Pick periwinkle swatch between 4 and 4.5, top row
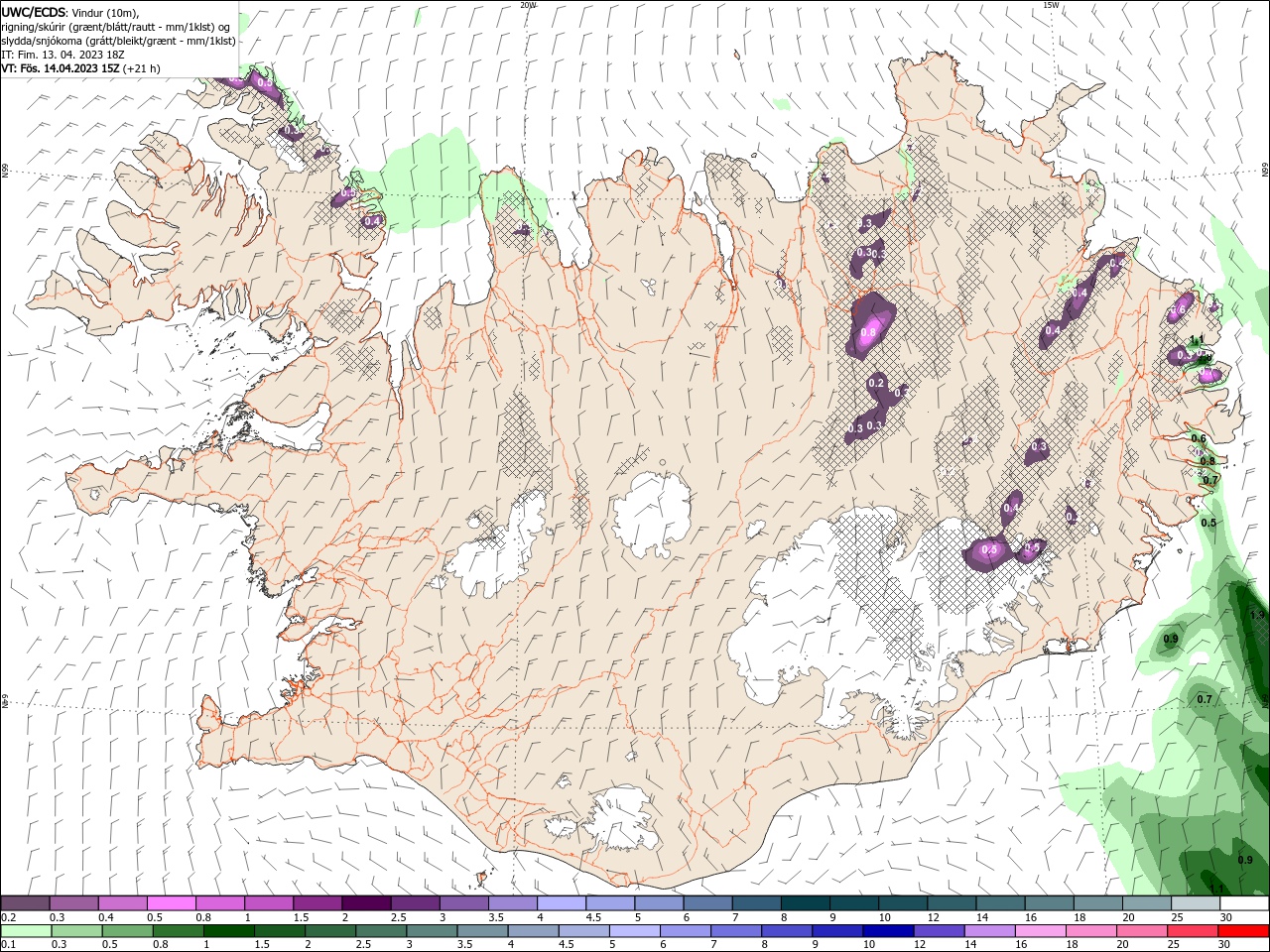Image resolution: width=1270 pixels, height=952 pixels. pyautogui.click(x=562, y=903)
